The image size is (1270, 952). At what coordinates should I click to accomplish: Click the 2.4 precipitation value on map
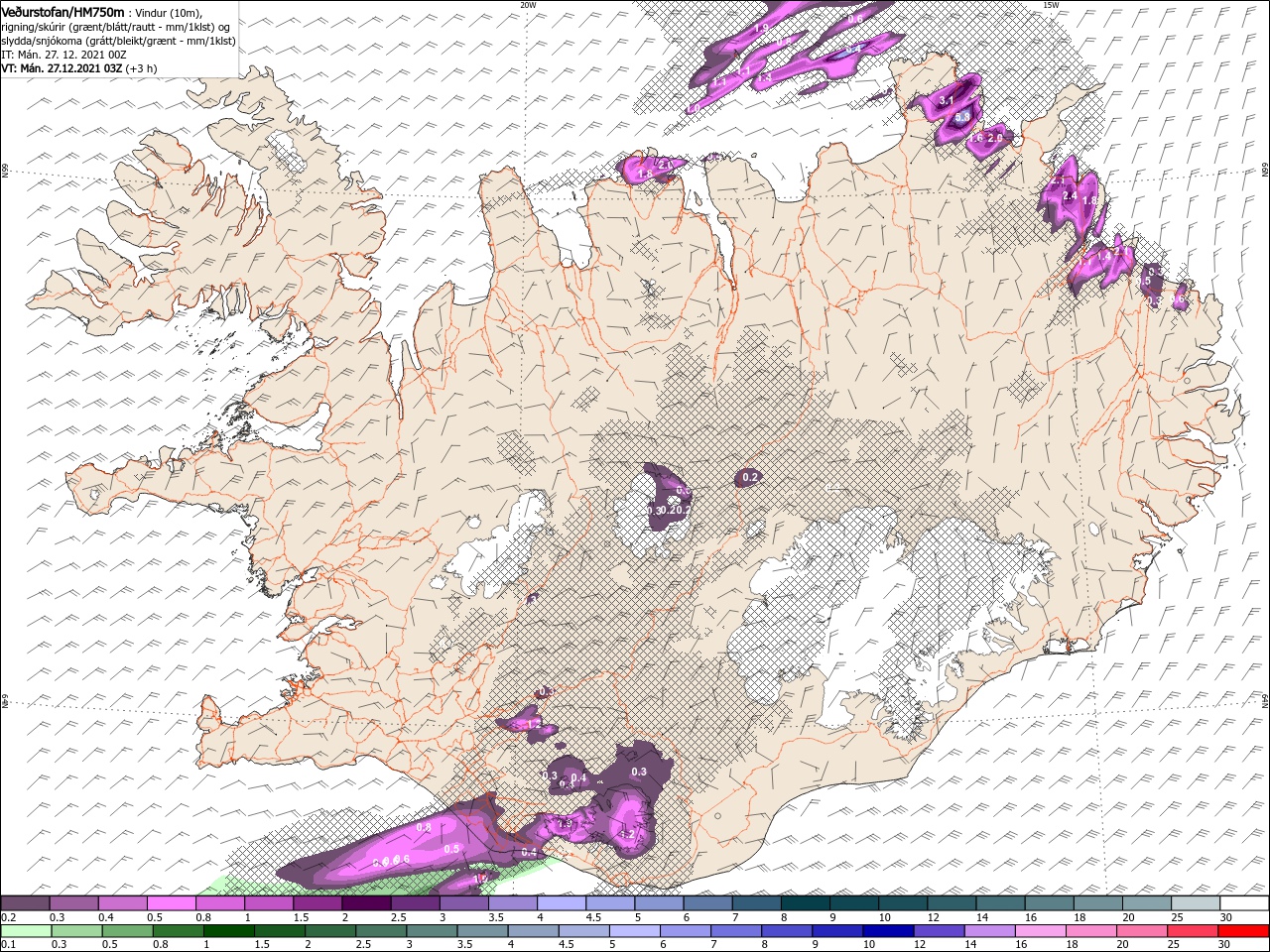pos(1070,196)
